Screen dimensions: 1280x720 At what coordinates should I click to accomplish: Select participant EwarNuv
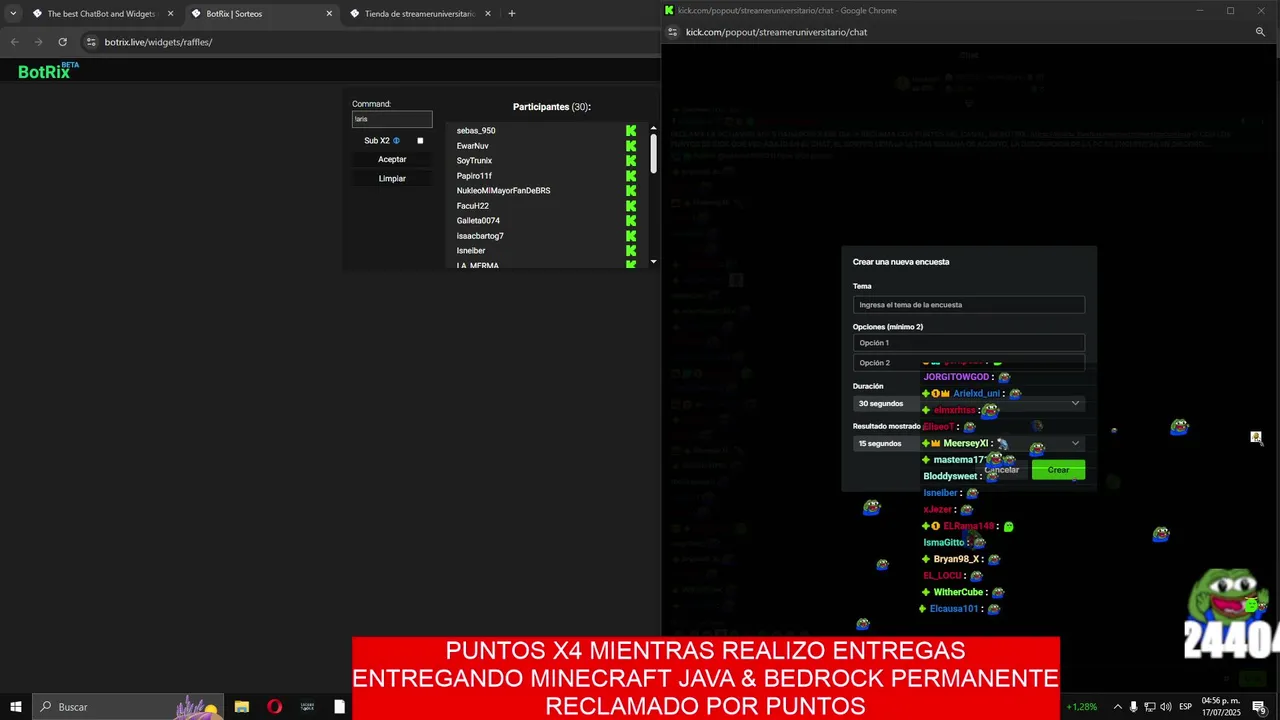[473, 146]
